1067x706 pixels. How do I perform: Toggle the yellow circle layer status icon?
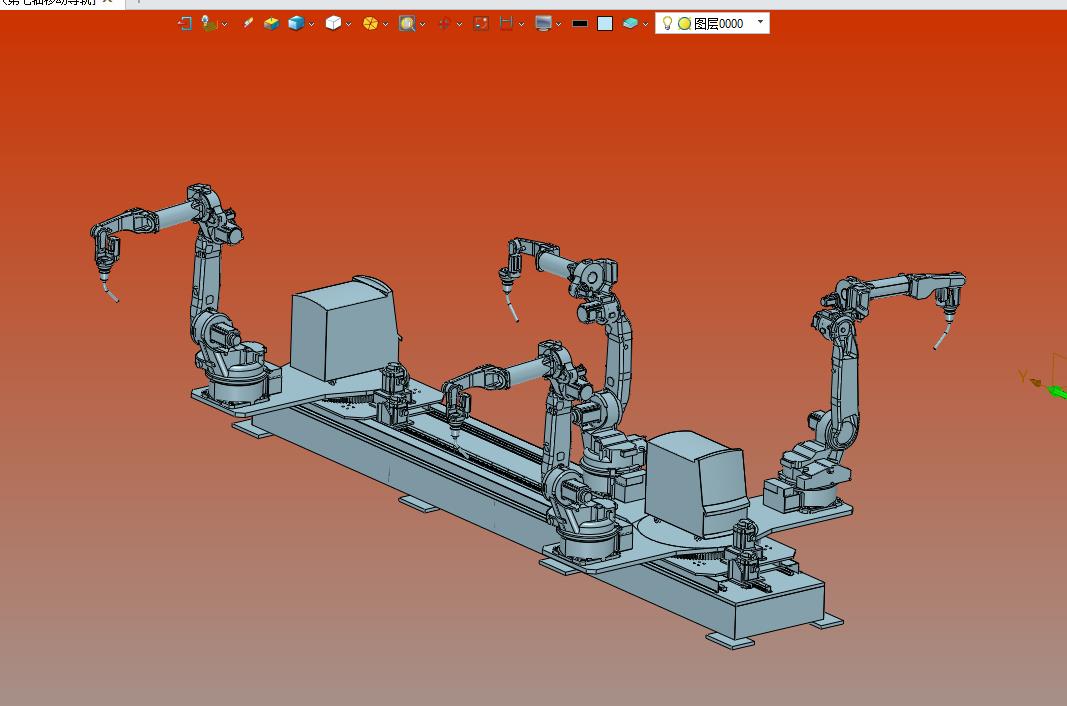tap(685, 24)
